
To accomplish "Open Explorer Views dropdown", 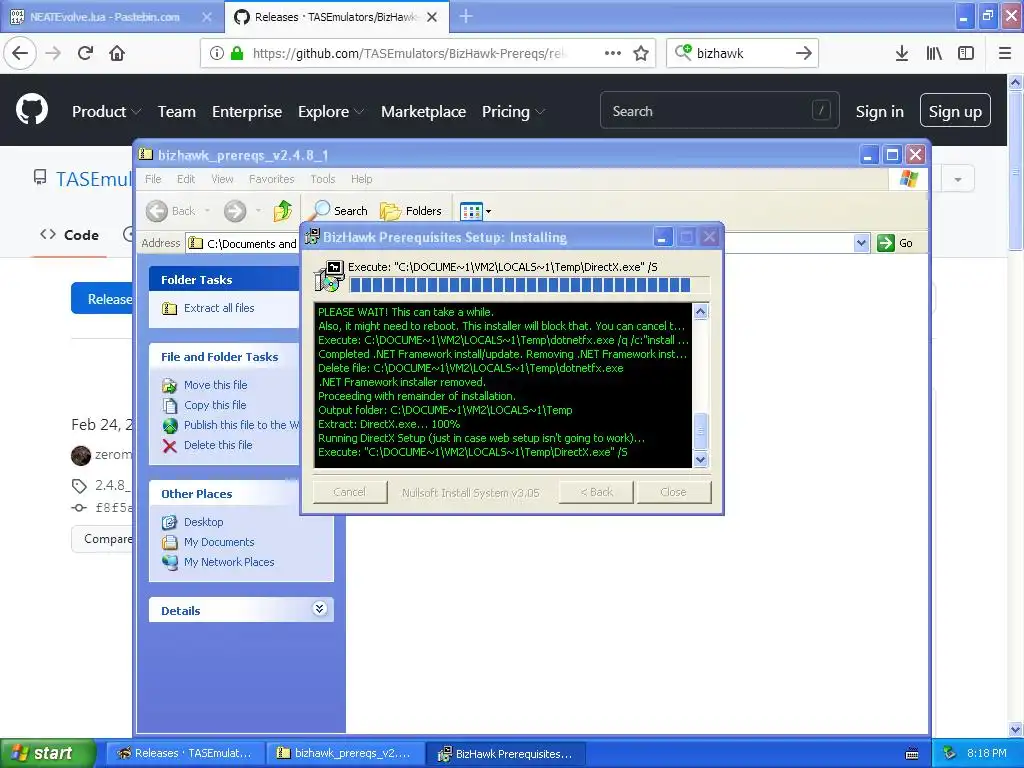I will (x=475, y=211).
